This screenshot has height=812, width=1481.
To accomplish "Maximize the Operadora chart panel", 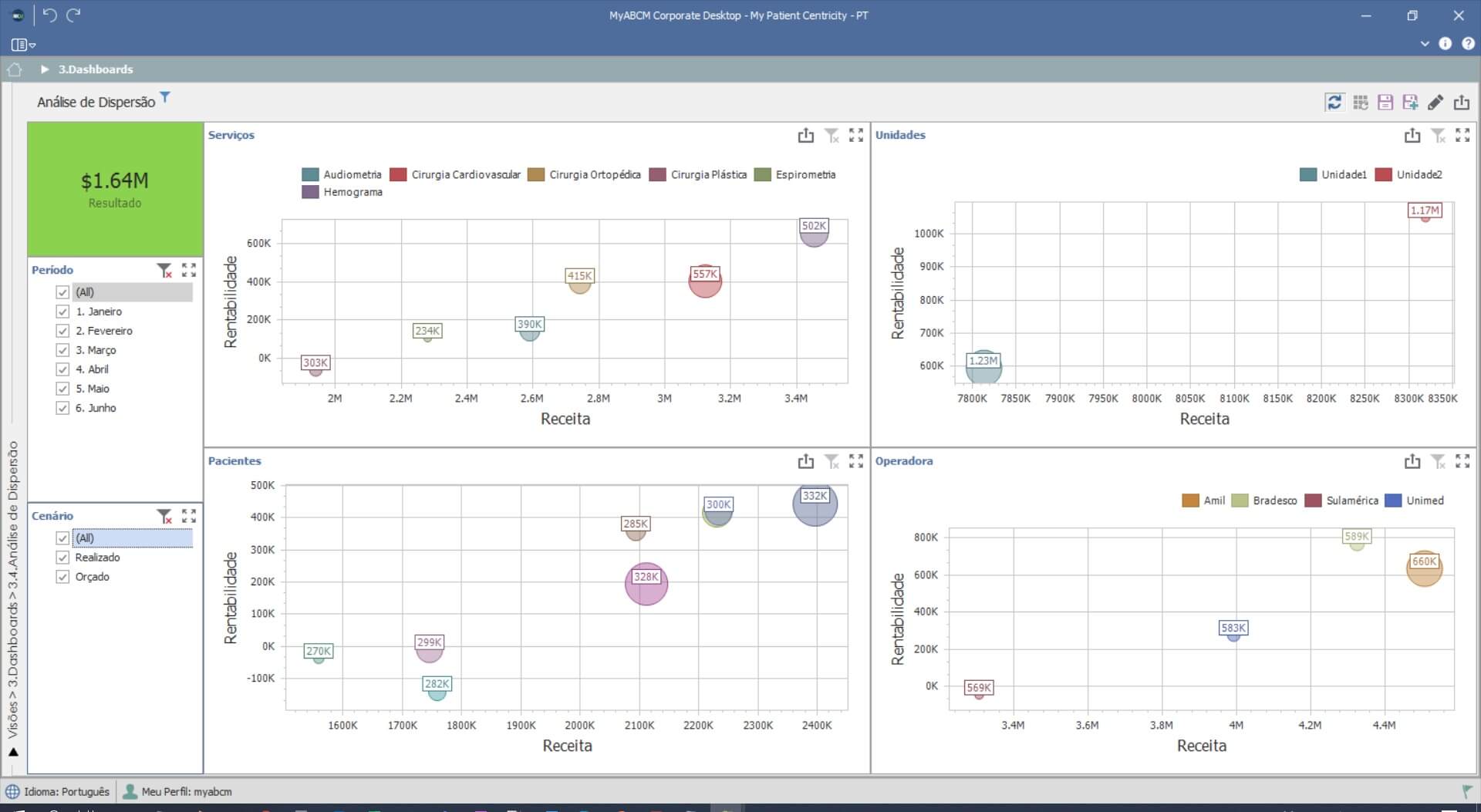I will tap(1462, 461).
